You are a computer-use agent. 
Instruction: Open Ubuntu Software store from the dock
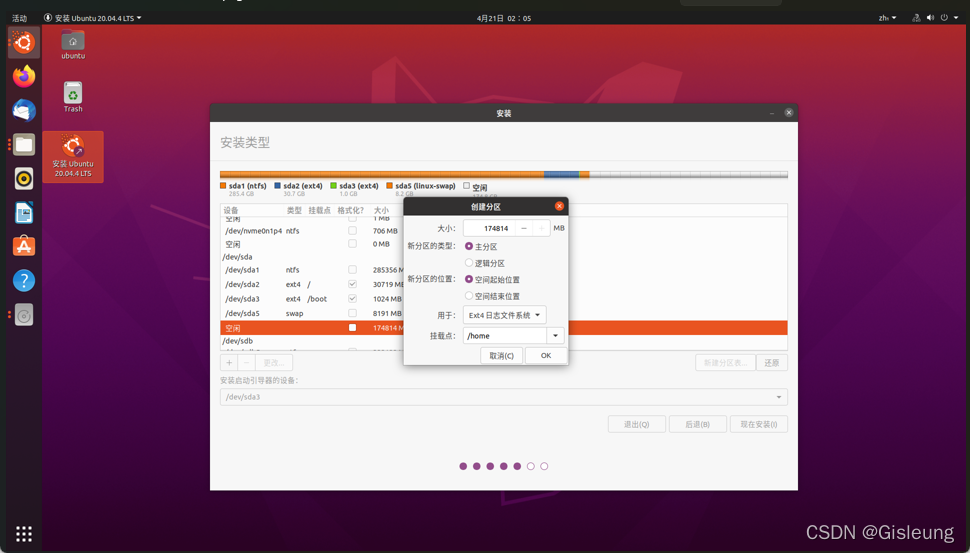(24, 246)
